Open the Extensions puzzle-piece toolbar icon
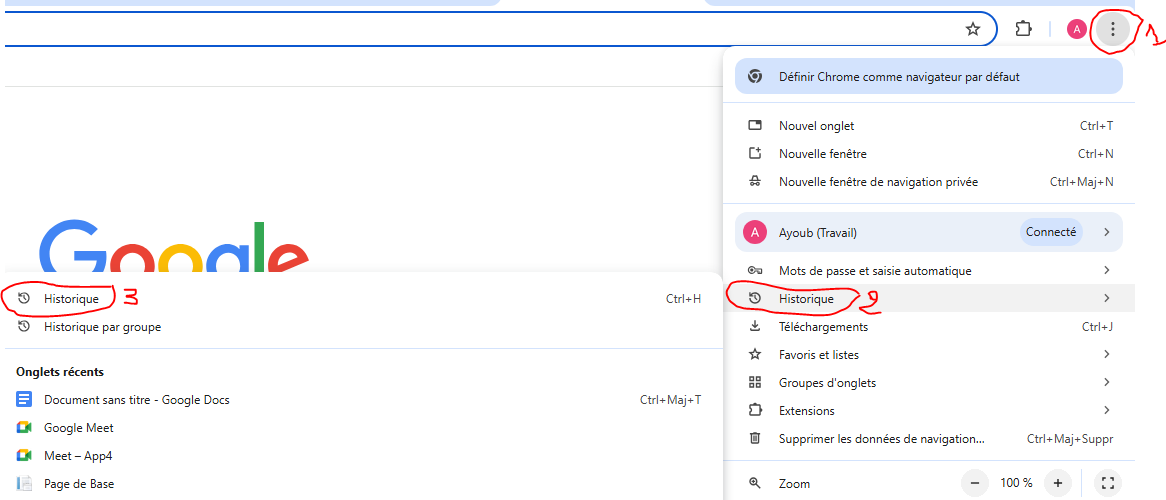 (x=1024, y=29)
